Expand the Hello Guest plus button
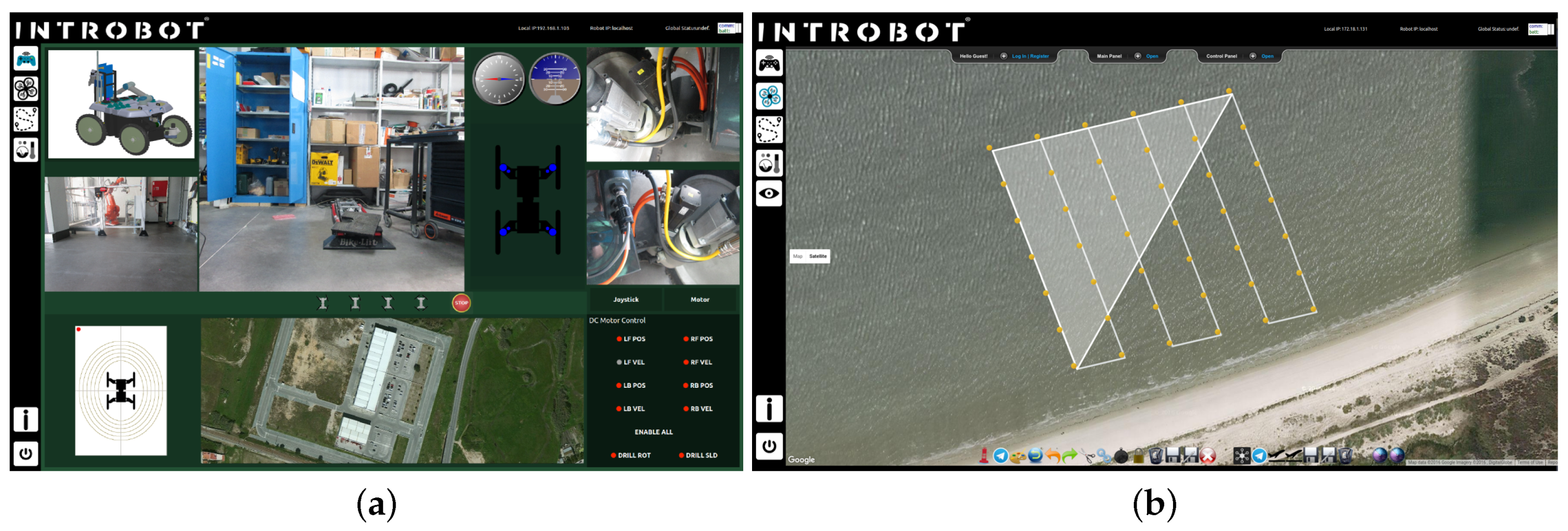The image size is (1568, 531). (x=1004, y=56)
